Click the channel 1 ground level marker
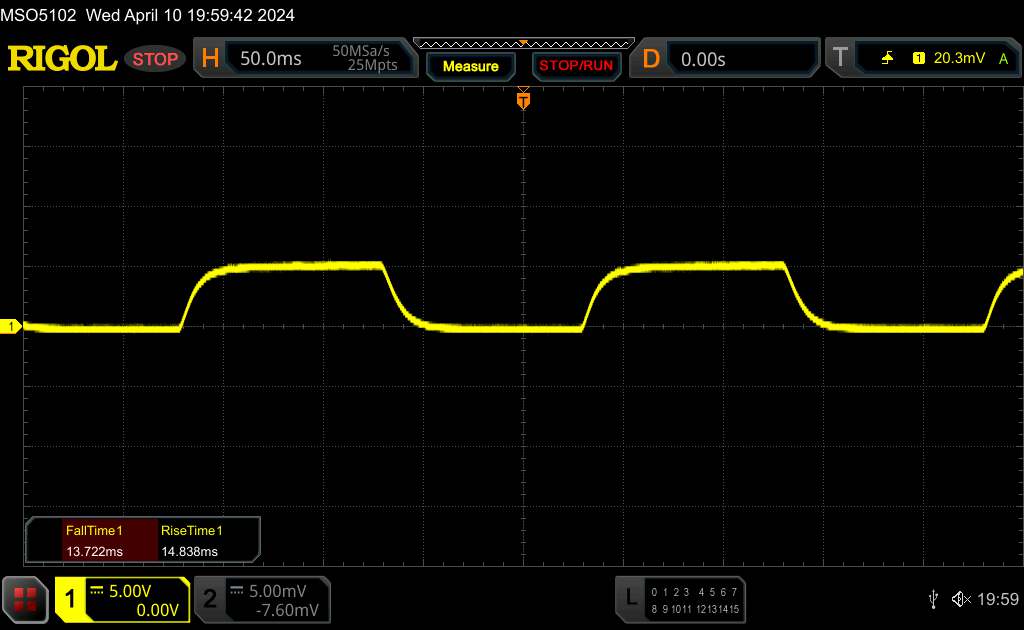The width and height of the screenshot is (1024, 630). (10, 326)
